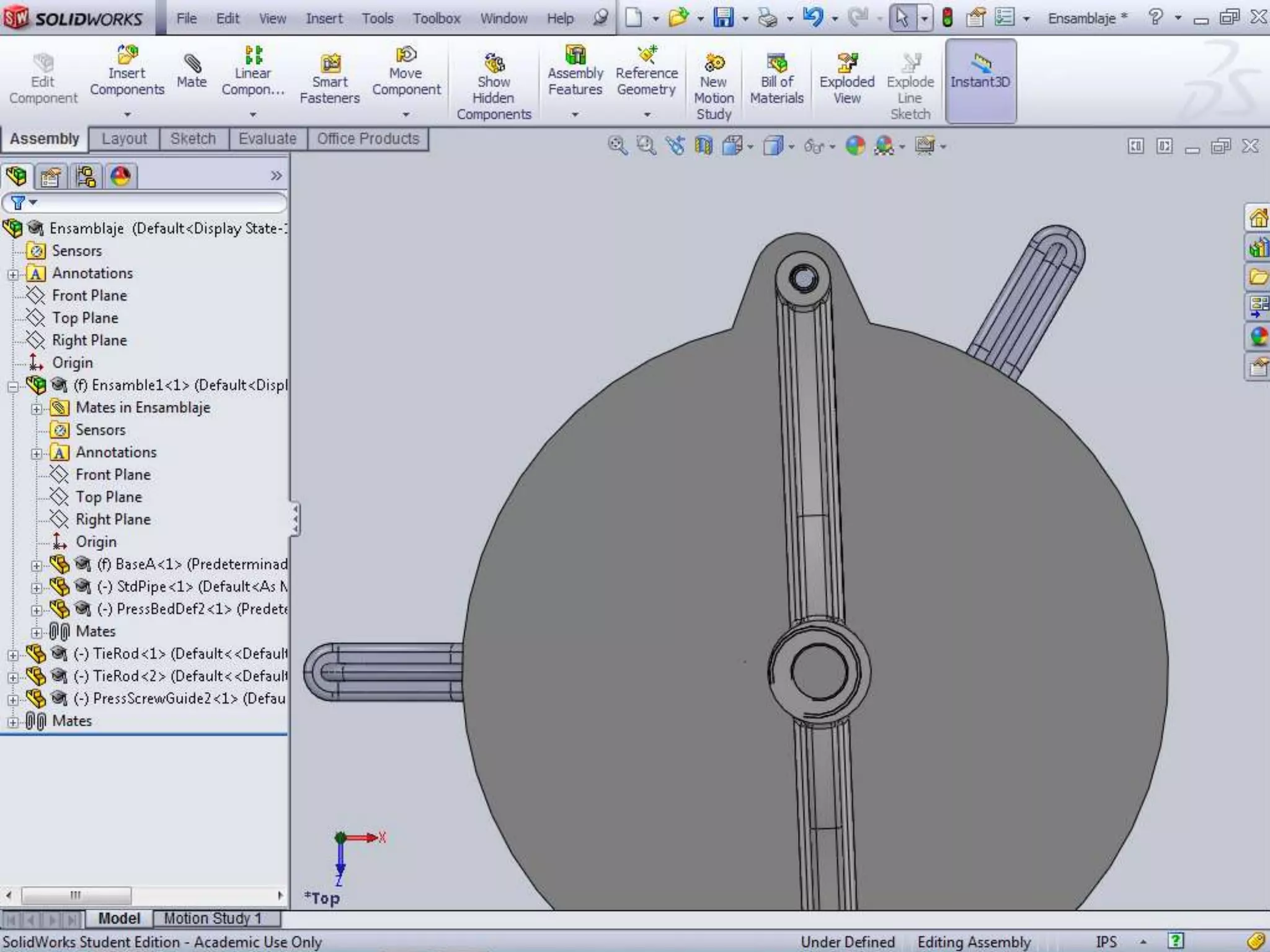The image size is (1270, 952).
Task: Expand the TieRod<1> tree node
Action: coord(12,654)
